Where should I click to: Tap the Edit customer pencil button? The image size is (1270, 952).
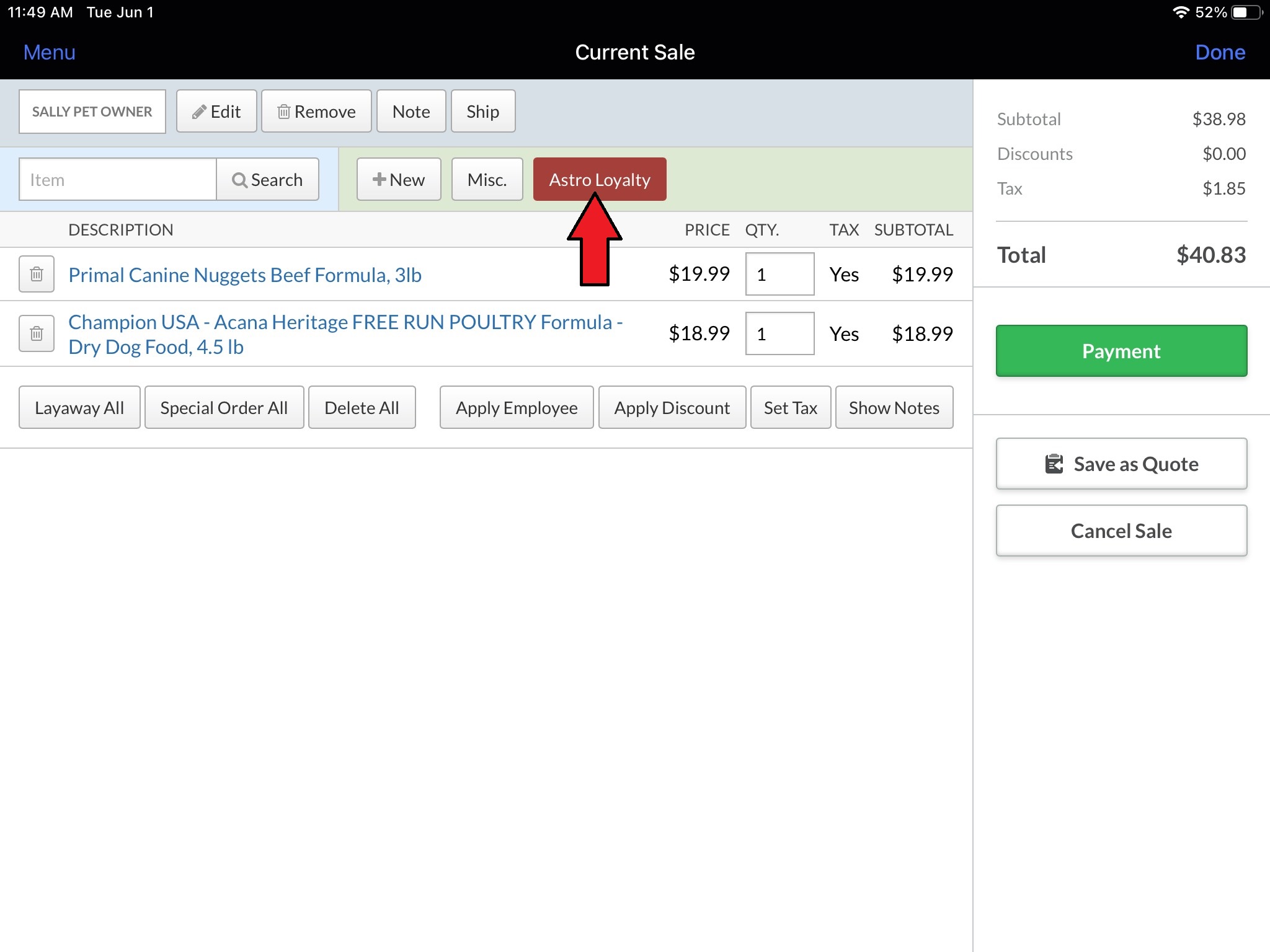[x=216, y=112]
